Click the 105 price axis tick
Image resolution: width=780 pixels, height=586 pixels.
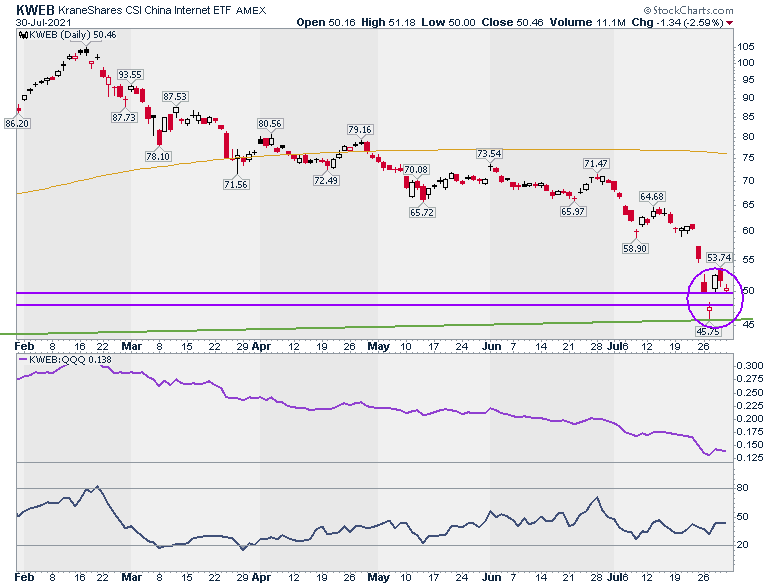click(x=746, y=47)
